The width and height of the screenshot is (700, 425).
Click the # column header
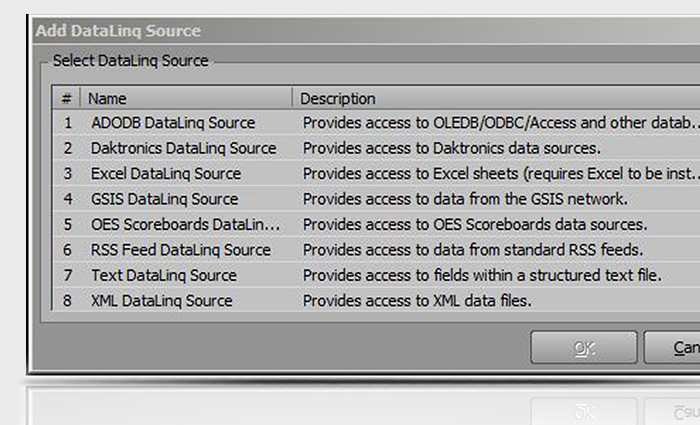point(67,98)
